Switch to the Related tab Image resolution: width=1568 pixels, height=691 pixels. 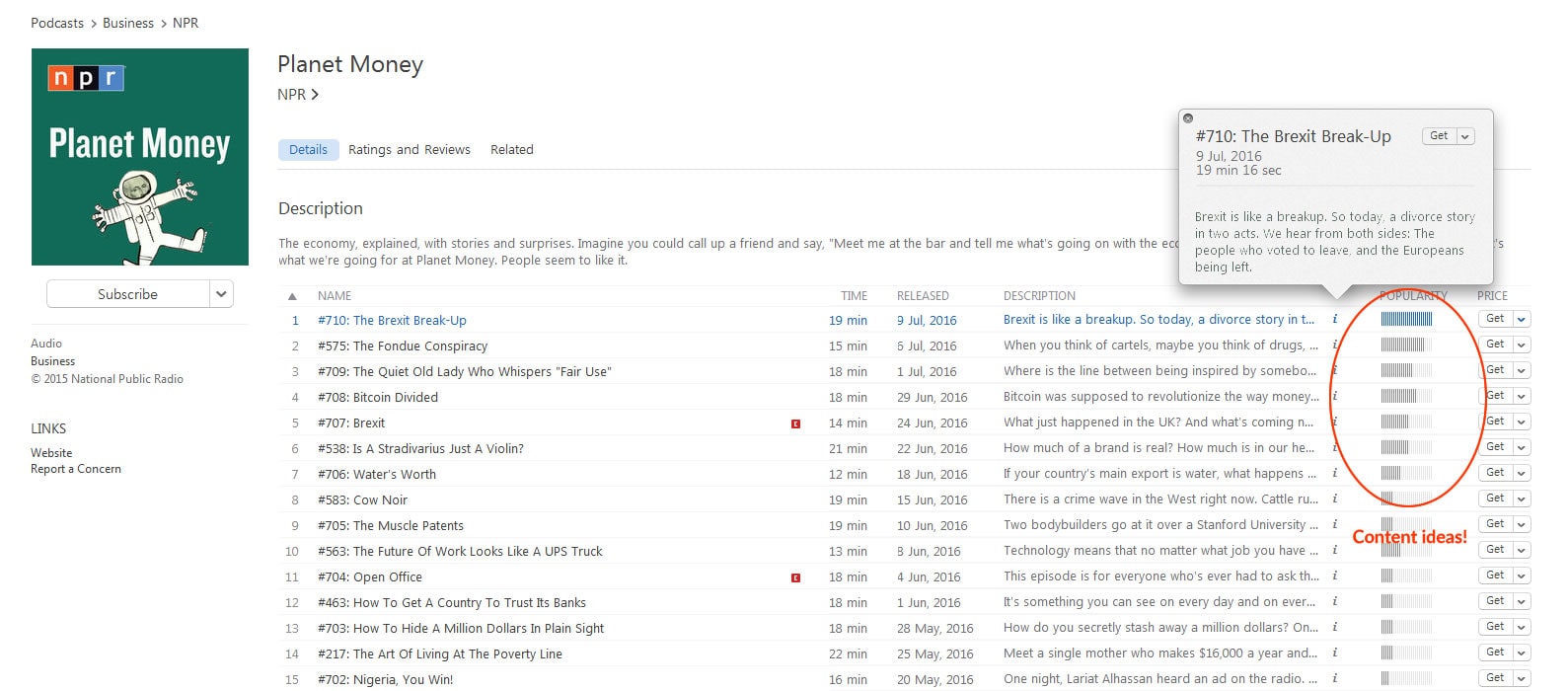pyautogui.click(x=512, y=150)
